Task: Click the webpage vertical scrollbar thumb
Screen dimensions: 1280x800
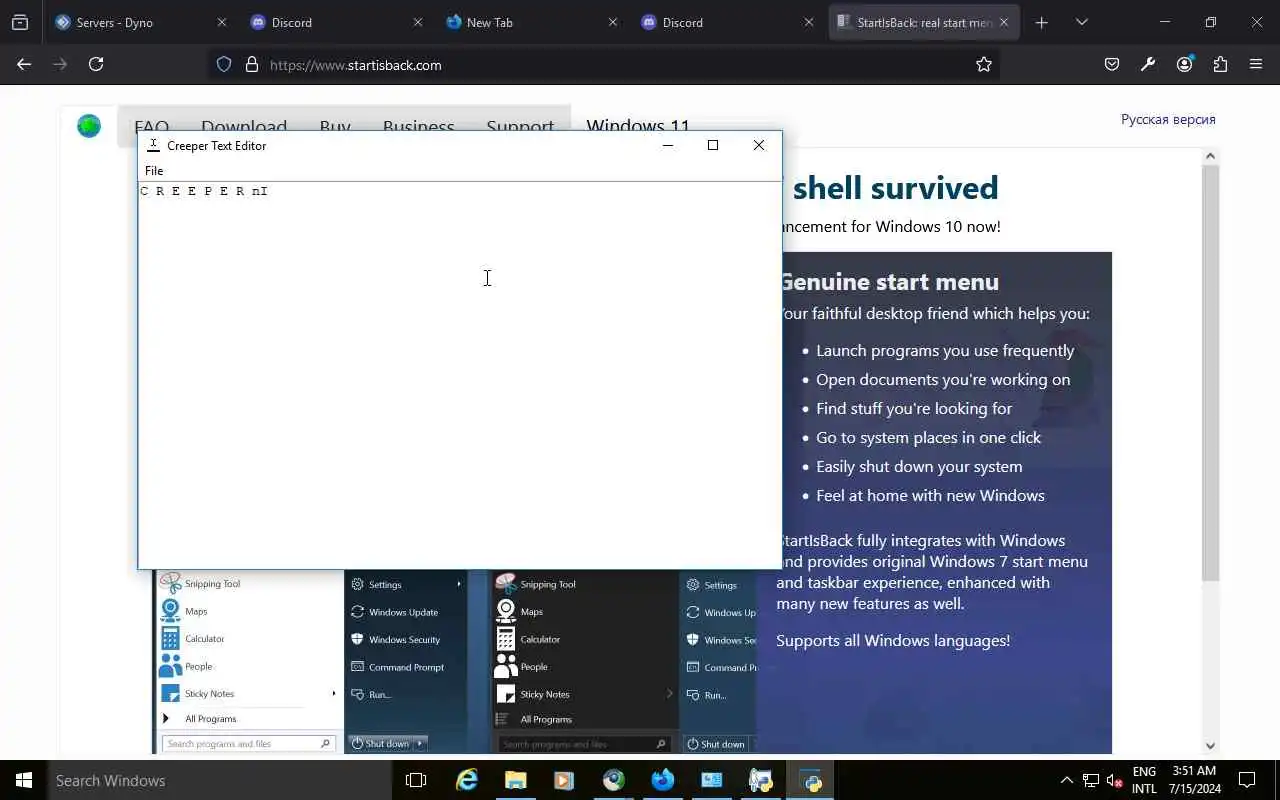Action: pos(1210,372)
